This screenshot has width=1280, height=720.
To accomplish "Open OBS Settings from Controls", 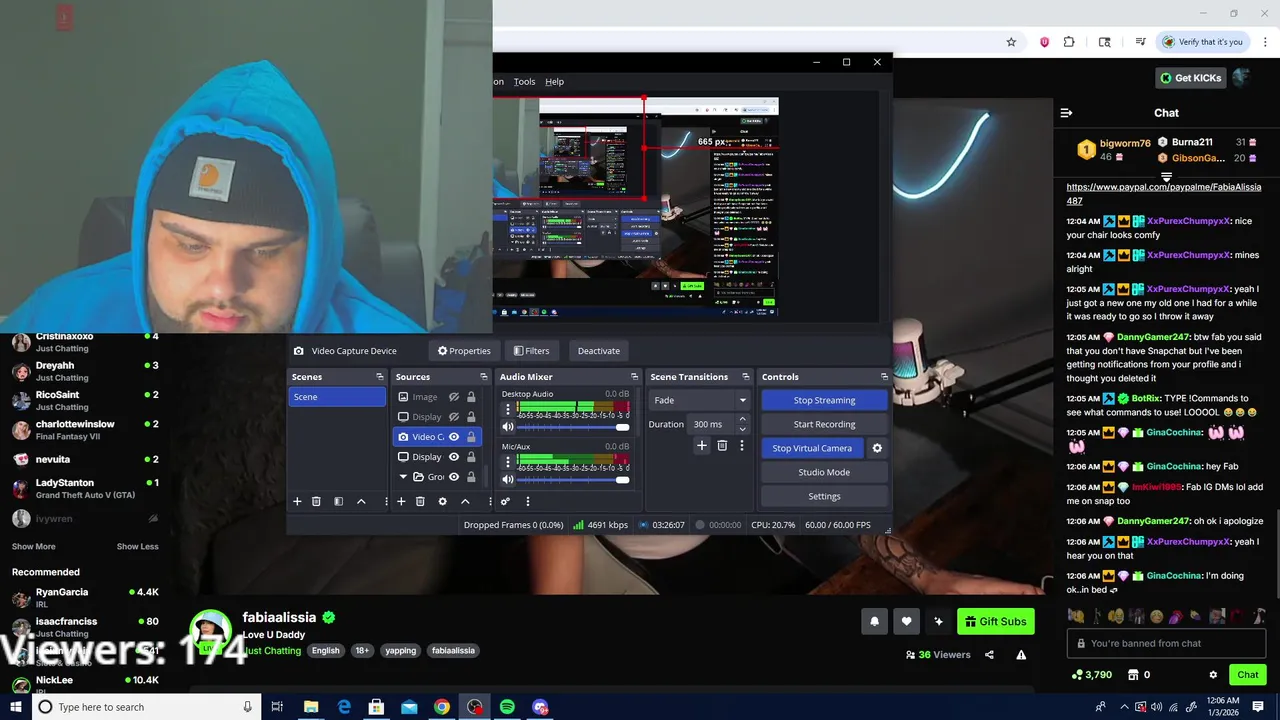I will pyautogui.click(x=824, y=496).
